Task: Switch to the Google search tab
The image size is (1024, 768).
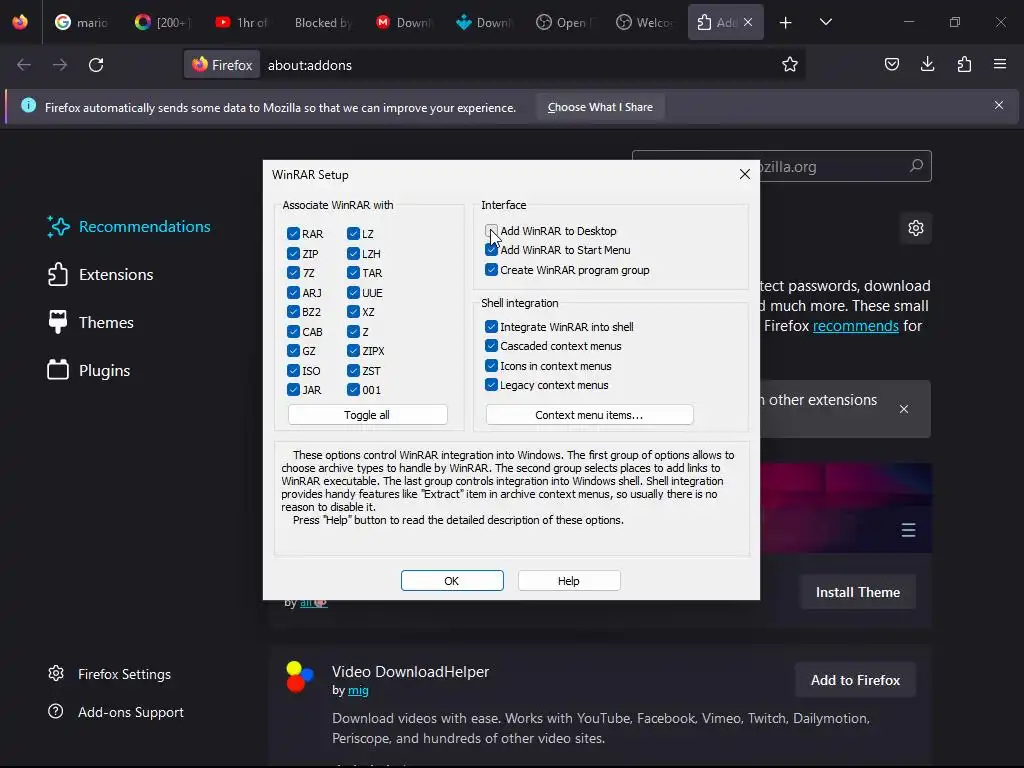Action: [83, 22]
